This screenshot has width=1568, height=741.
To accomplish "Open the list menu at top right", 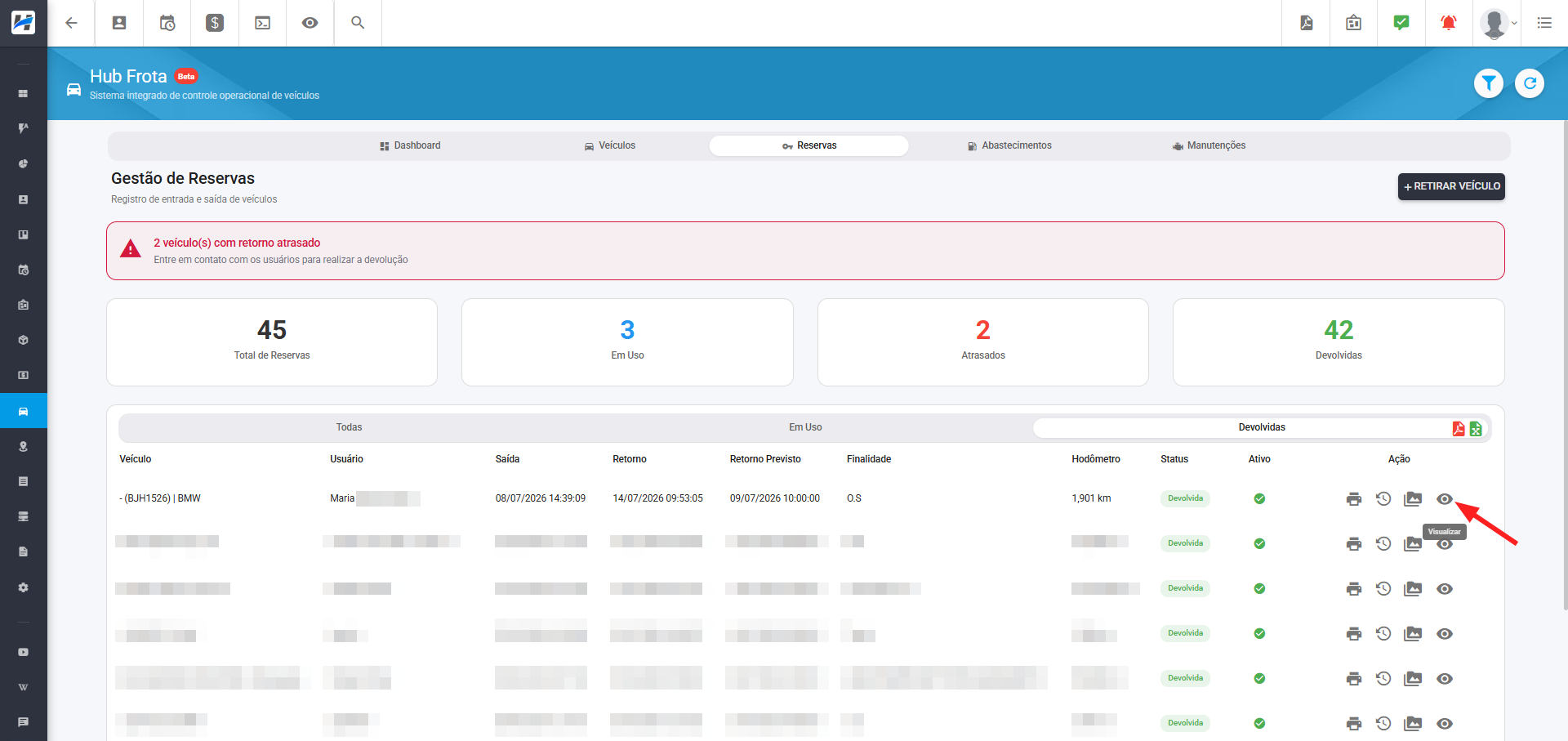I will (1544, 23).
